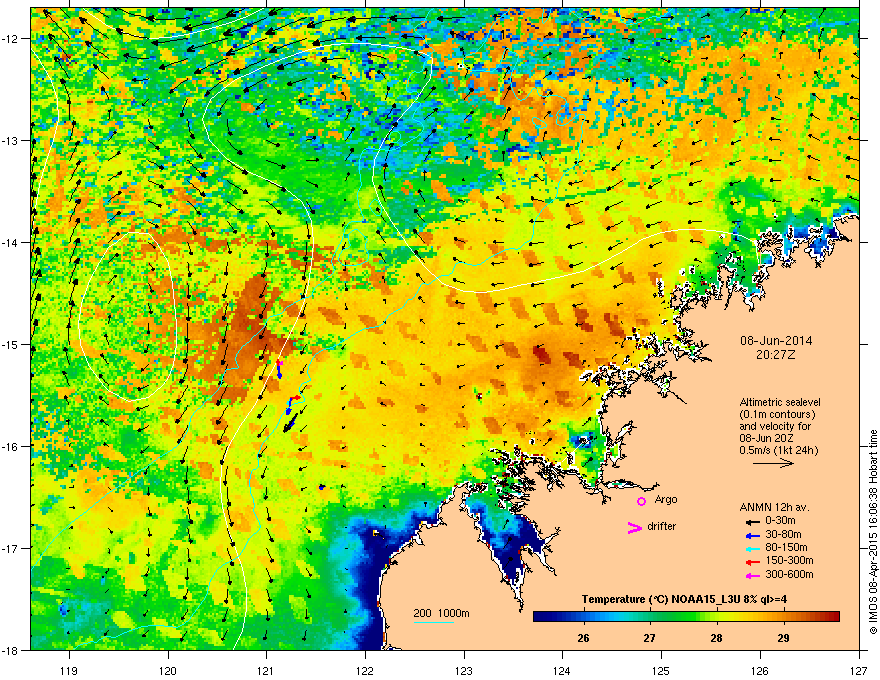Click the longitude axis label 119

click(x=70, y=670)
